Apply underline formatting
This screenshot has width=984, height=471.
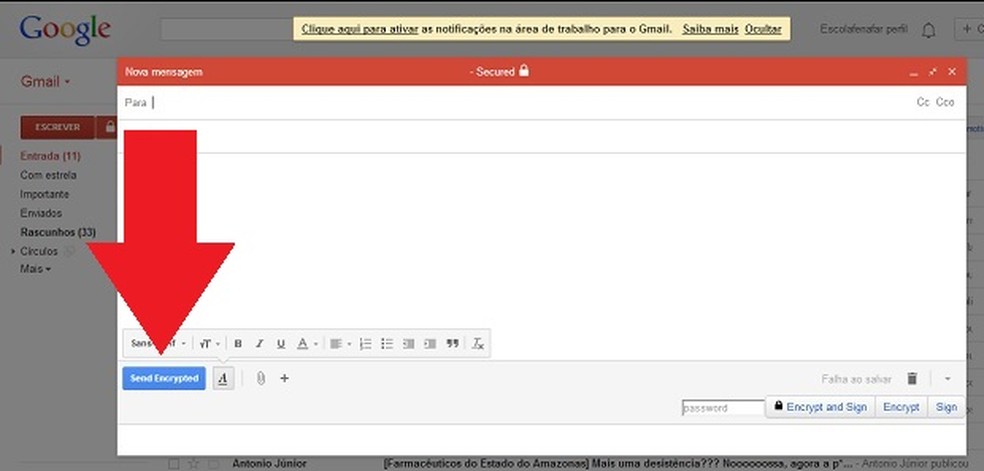(281, 344)
